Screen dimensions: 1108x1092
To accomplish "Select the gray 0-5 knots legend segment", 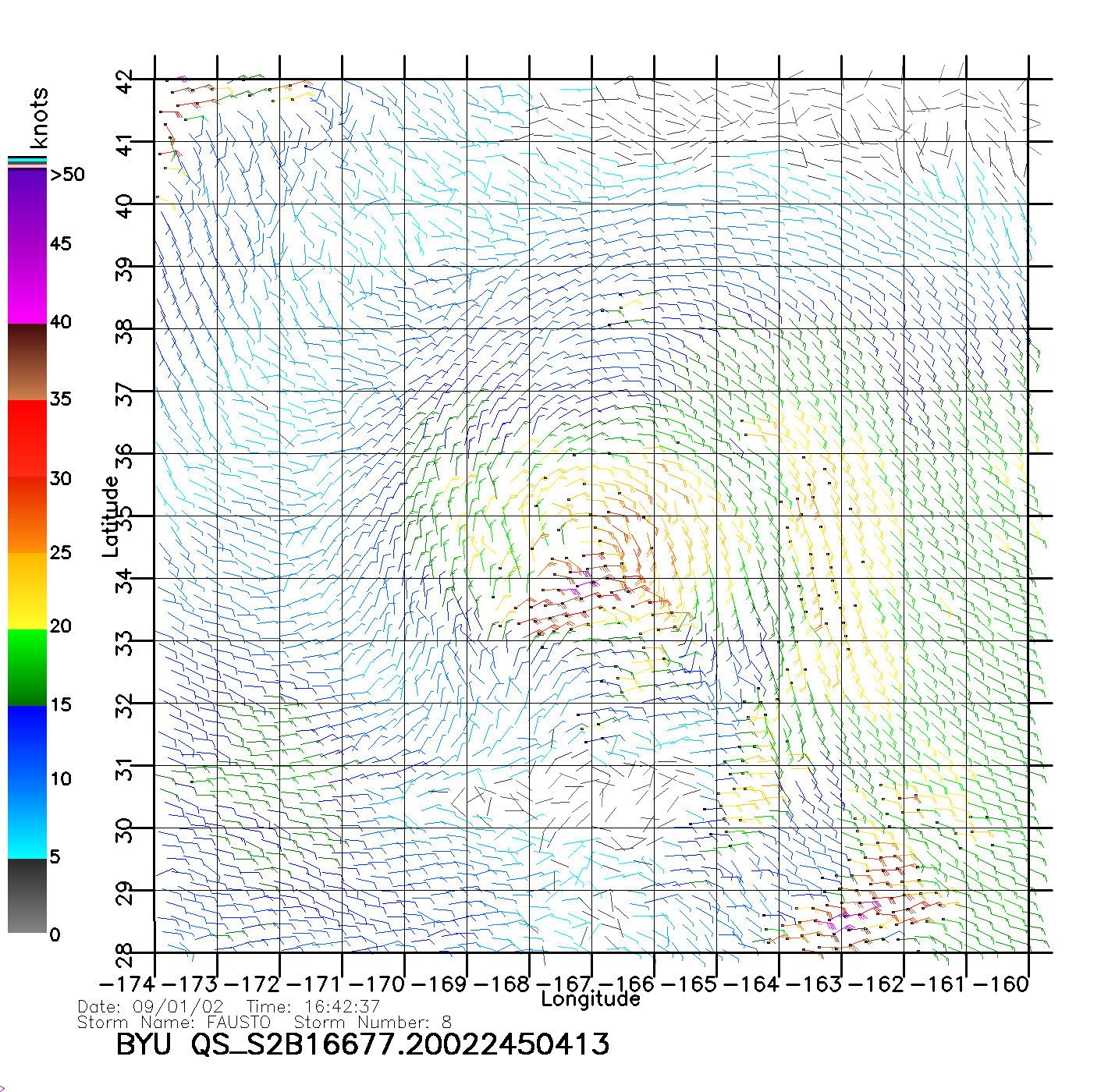I will [27, 895].
